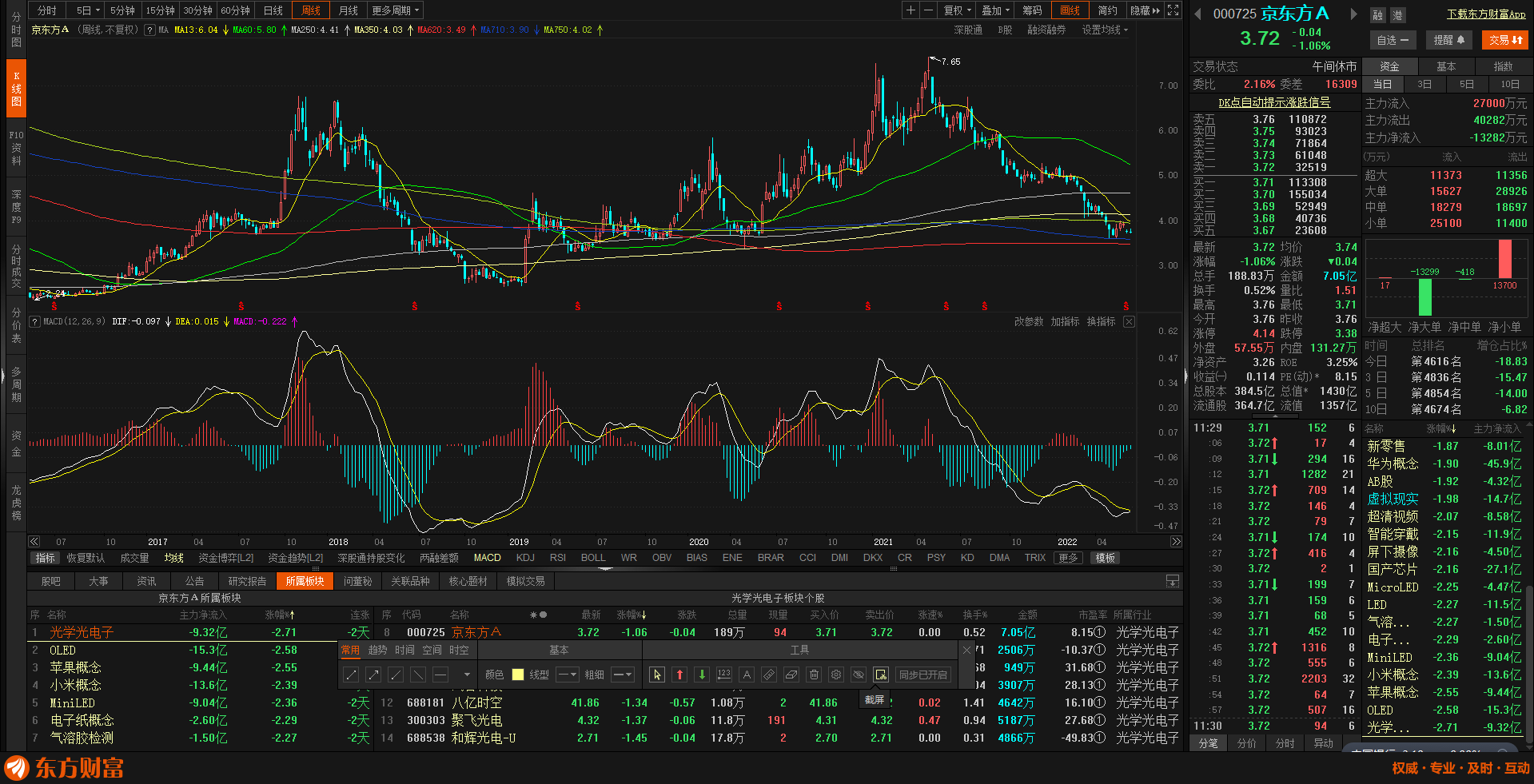Select 3日 capital flow range

(1424, 84)
